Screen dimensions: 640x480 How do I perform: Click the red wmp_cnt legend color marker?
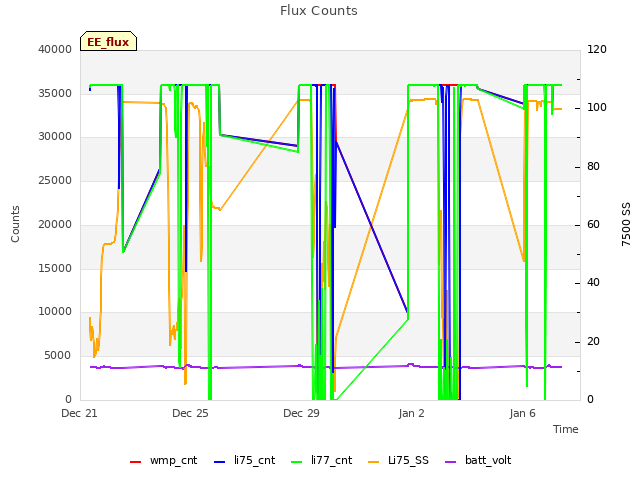coord(135,462)
